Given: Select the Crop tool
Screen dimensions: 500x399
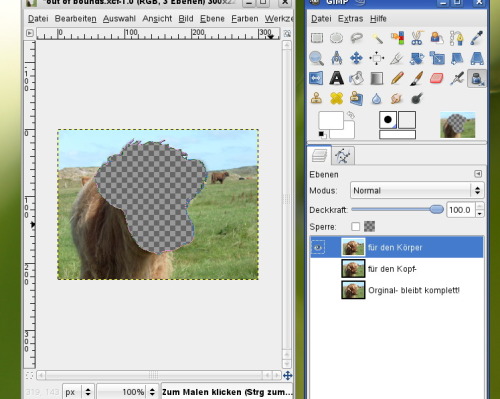Looking at the screenshot, I should (397, 58).
